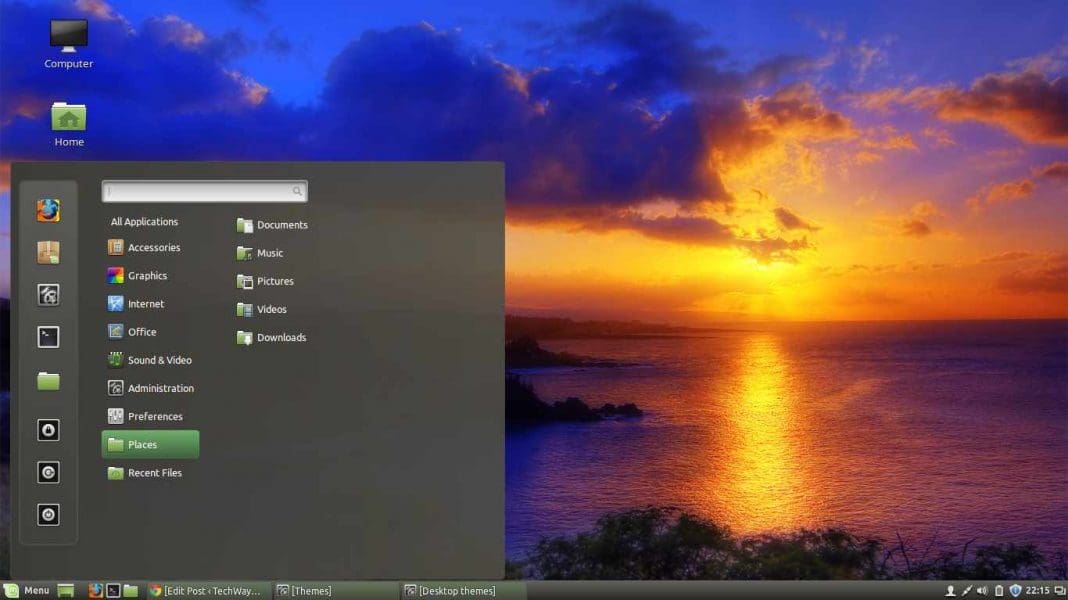Launch Firefox from the menu sidebar
Screen dimensions: 1068x600
point(47,210)
